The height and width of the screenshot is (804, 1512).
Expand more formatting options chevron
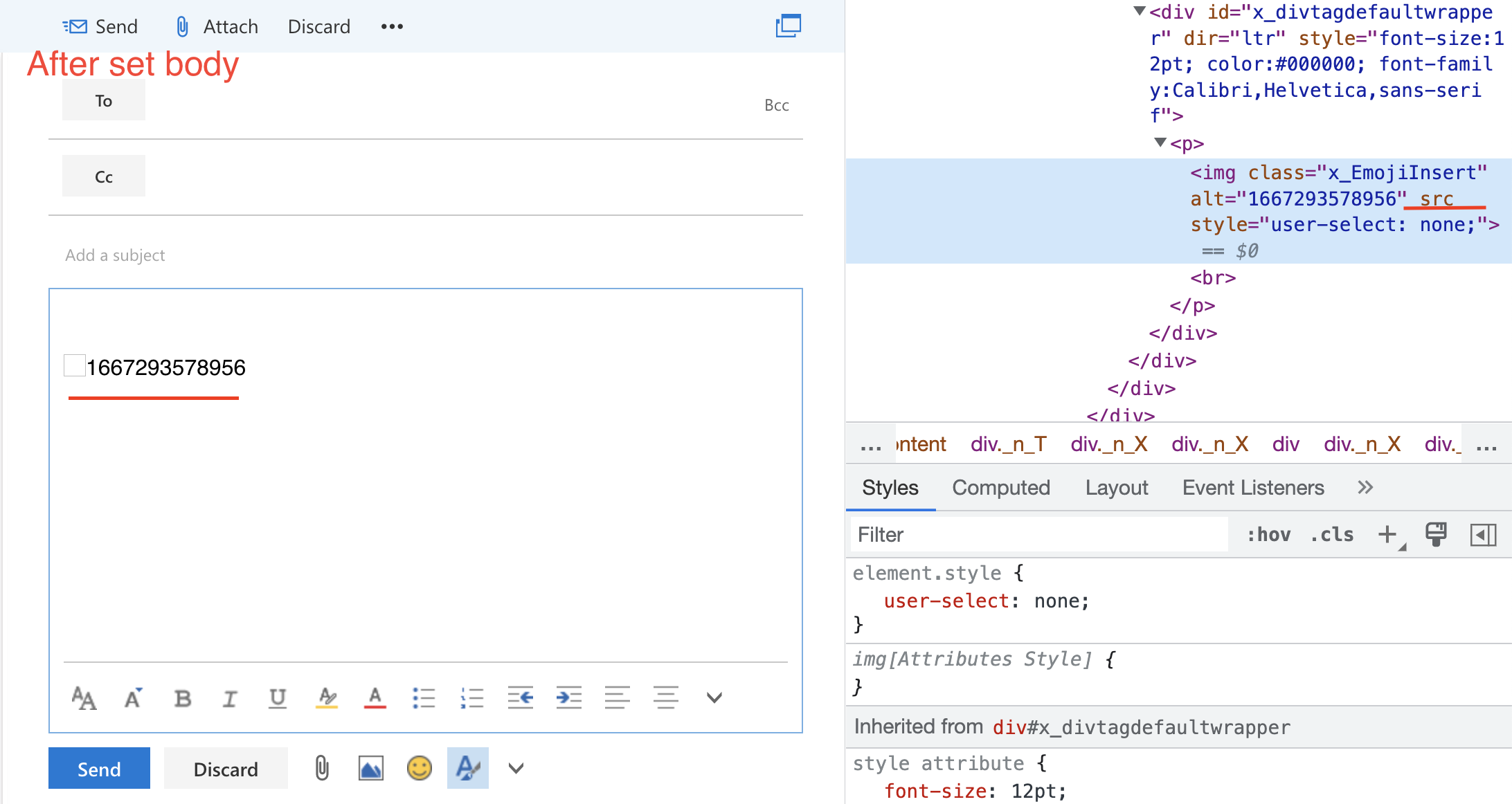tap(714, 697)
